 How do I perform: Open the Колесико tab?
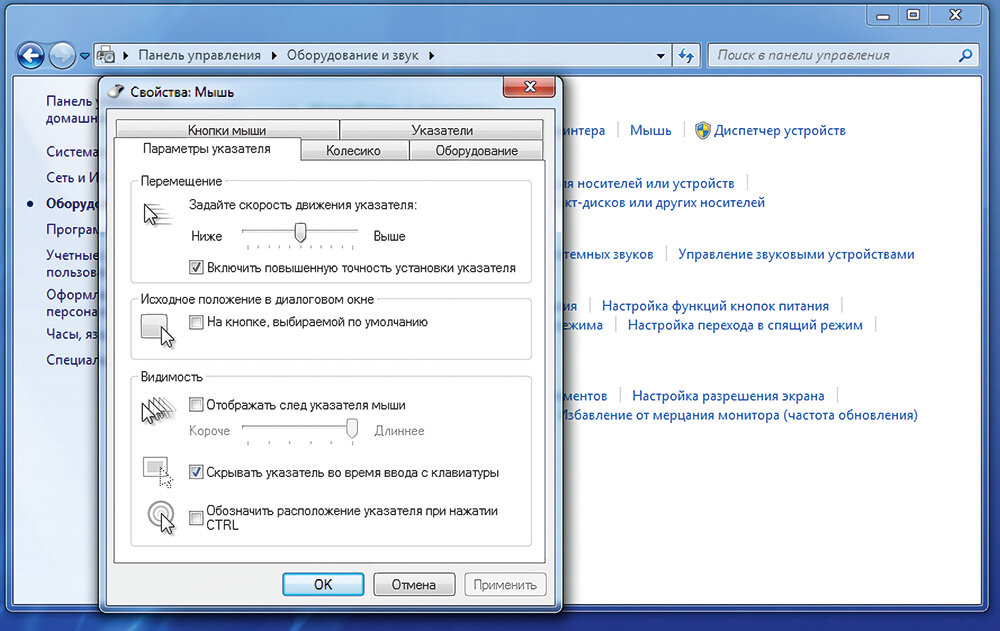pyautogui.click(x=353, y=151)
